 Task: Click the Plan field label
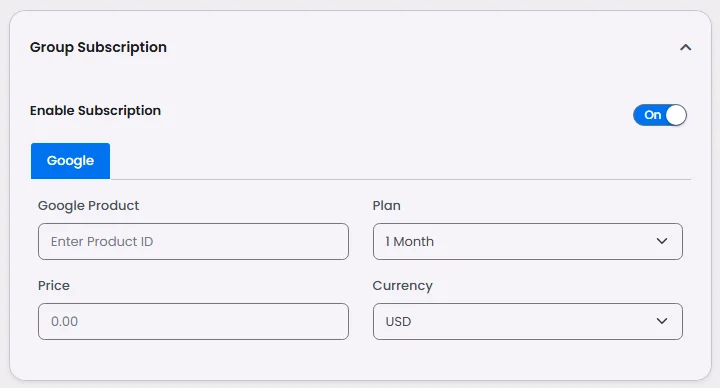coord(387,205)
